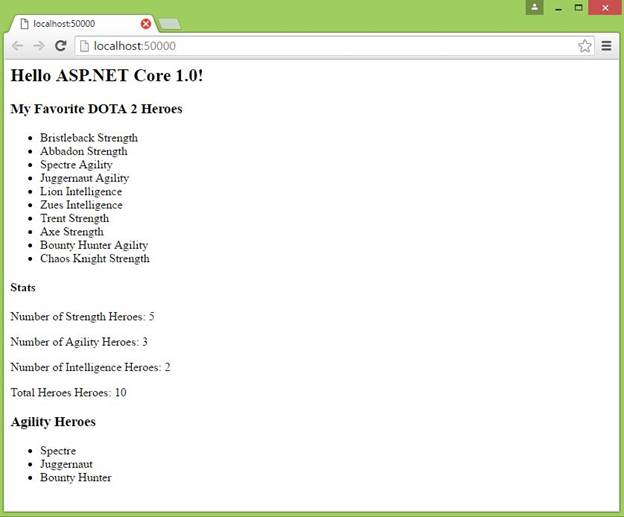624x517 pixels.
Task: Select the localhost:50000 tab
Action: click(x=82, y=24)
